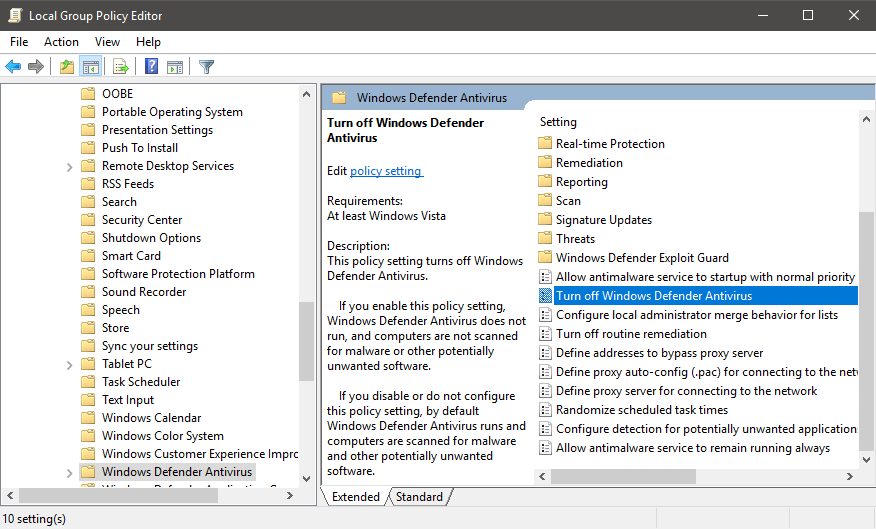Select Portable Operating System in tree
Viewport: 876px width, 529px height.
click(x=172, y=112)
